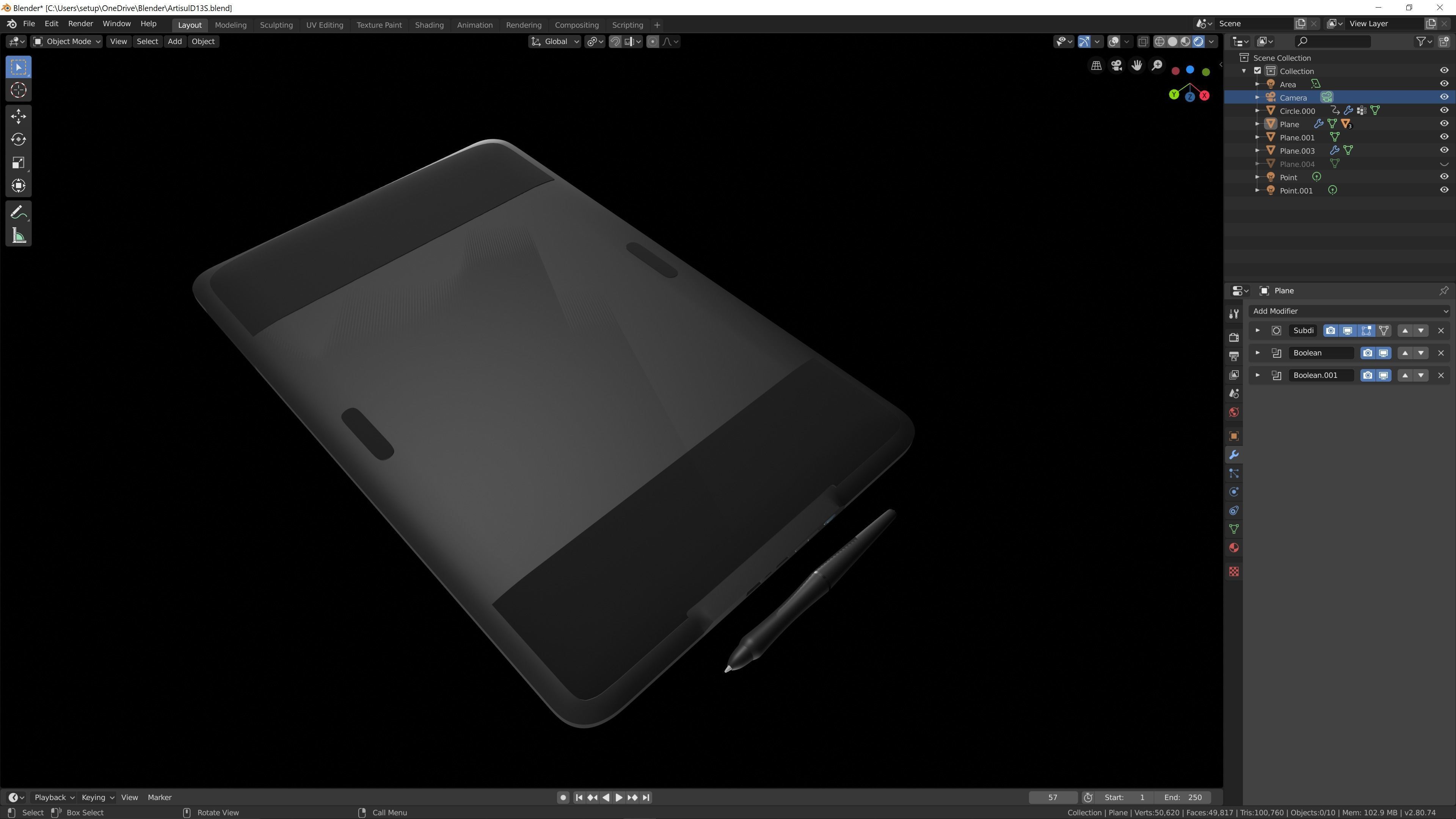Hide the Camera object in outliner
Image resolution: width=1456 pixels, height=819 pixels.
1443,97
